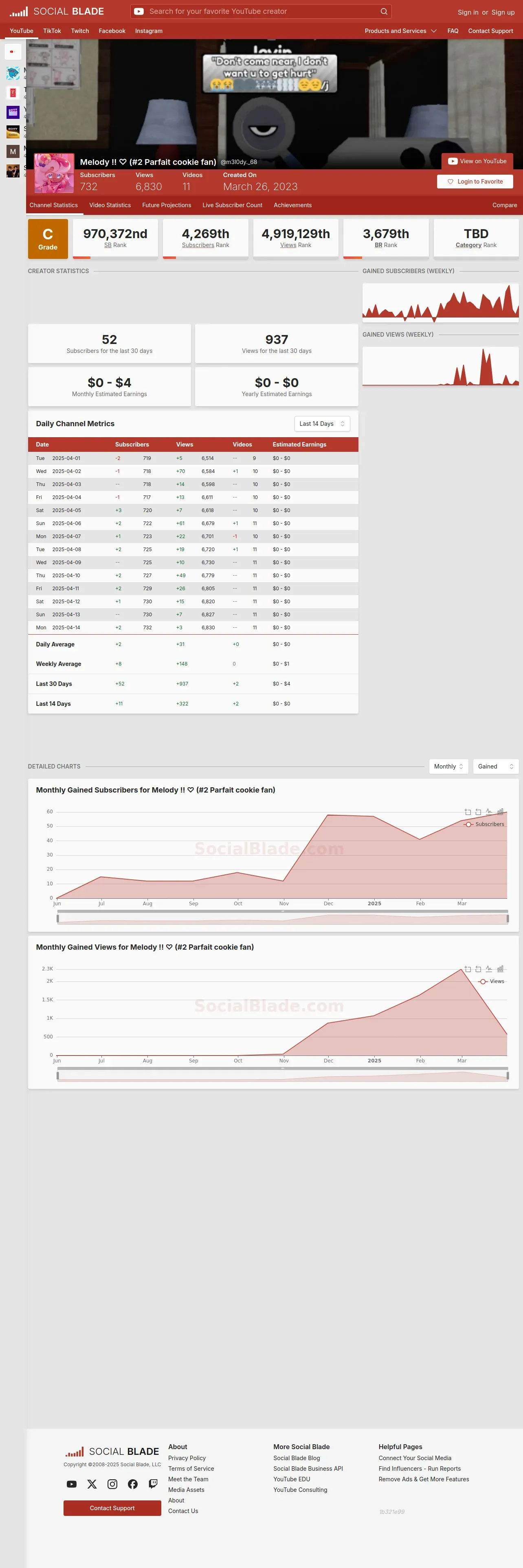The image size is (523, 1568).
Task: Open the T-Series channel sidebar avatar
Action: pos(13,92)
